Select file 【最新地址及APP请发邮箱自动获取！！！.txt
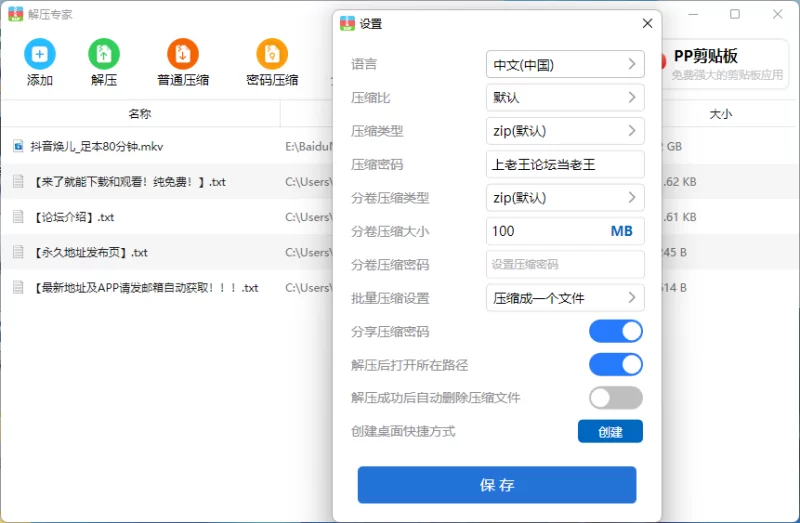This screenshot has height=523, width=800. tap(144, 288)
